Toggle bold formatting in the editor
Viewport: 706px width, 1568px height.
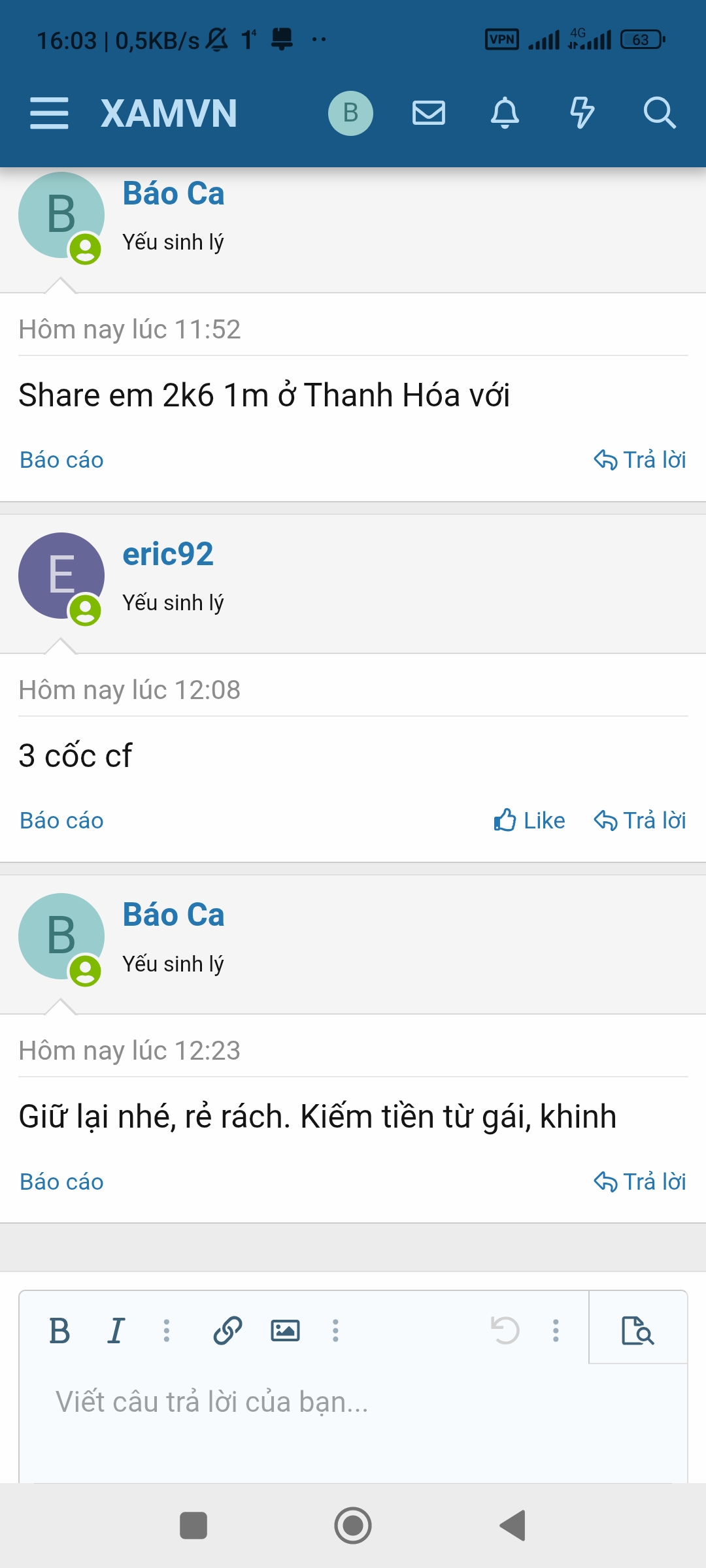pyautogui.click(x=59, y=1330)
